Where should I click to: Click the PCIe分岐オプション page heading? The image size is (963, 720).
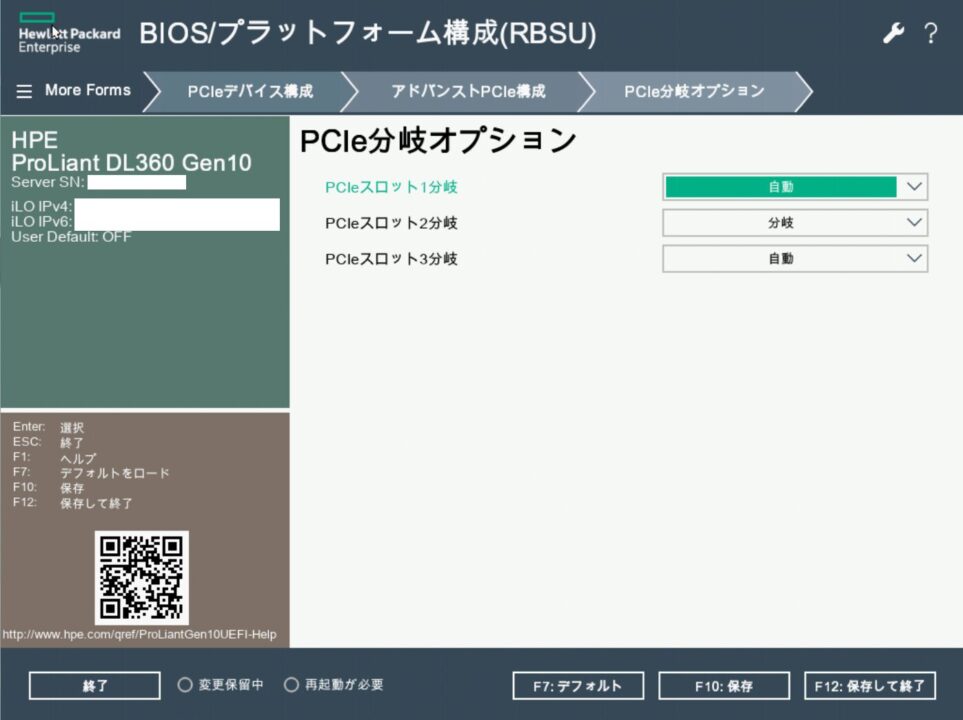(438, 140)
